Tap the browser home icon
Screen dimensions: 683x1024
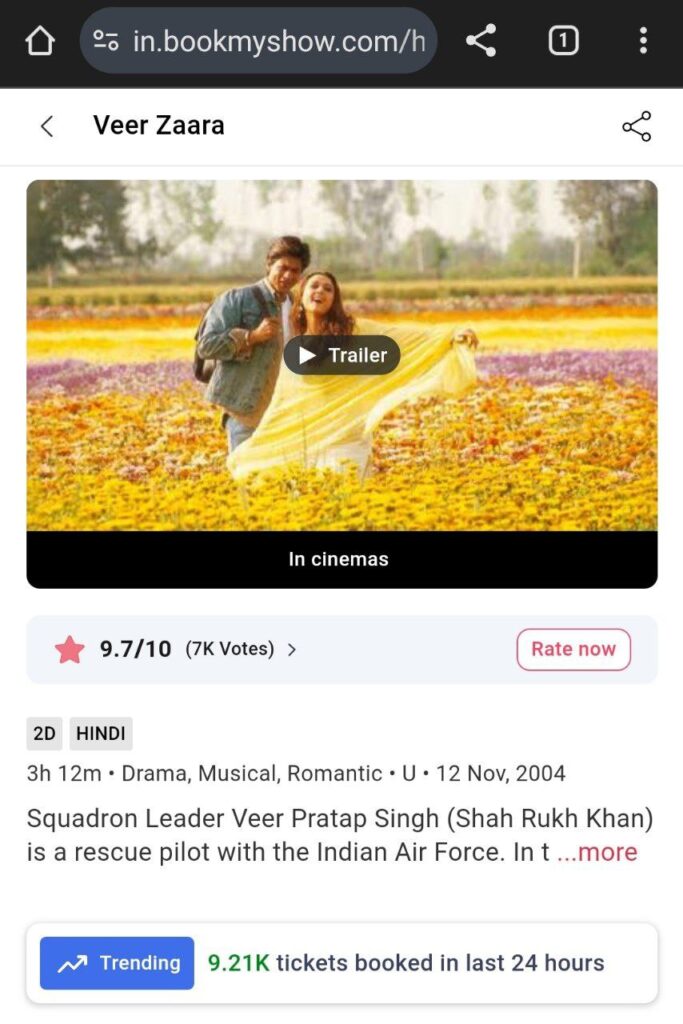40,41
